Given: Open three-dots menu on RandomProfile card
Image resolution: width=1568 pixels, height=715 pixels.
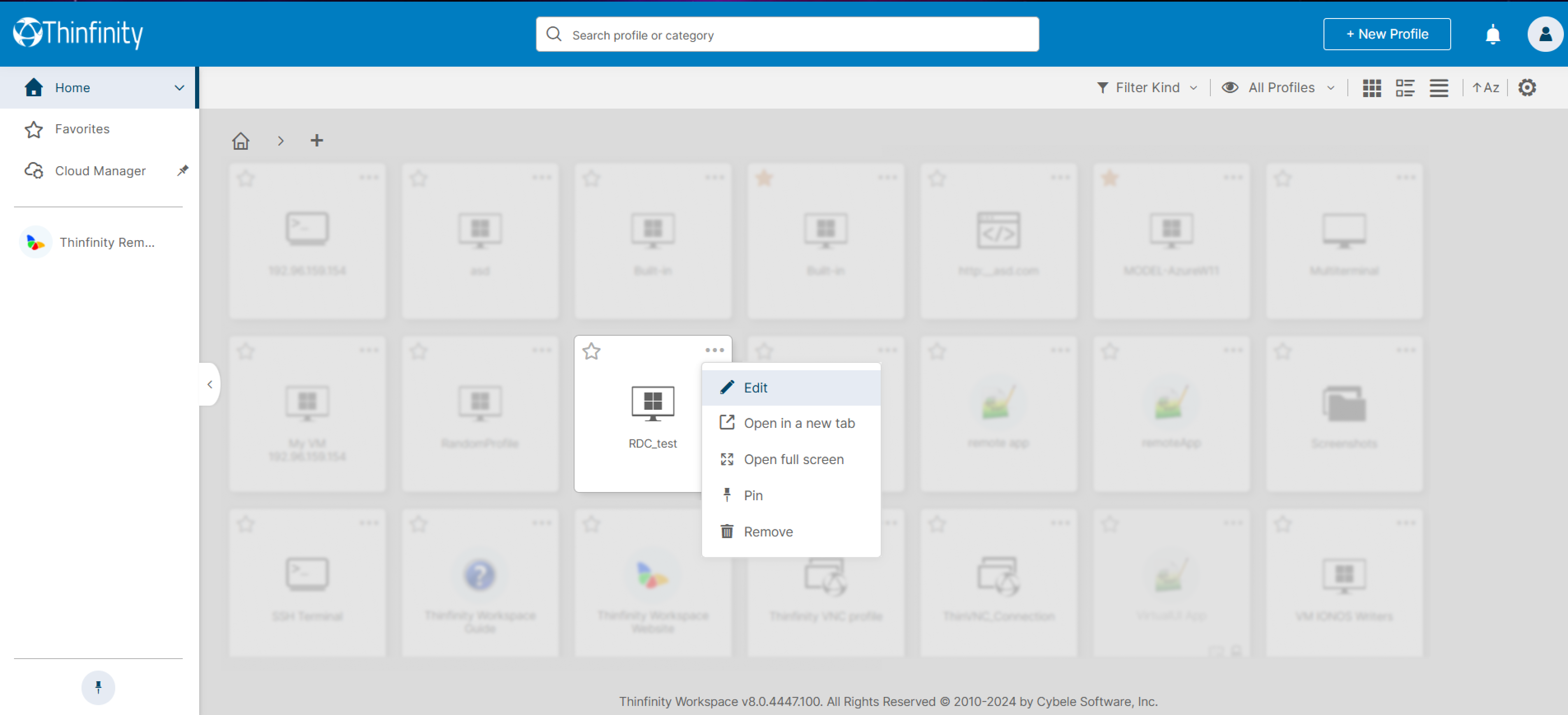Looking at the screenshot, I should click(x=542, y=351).
